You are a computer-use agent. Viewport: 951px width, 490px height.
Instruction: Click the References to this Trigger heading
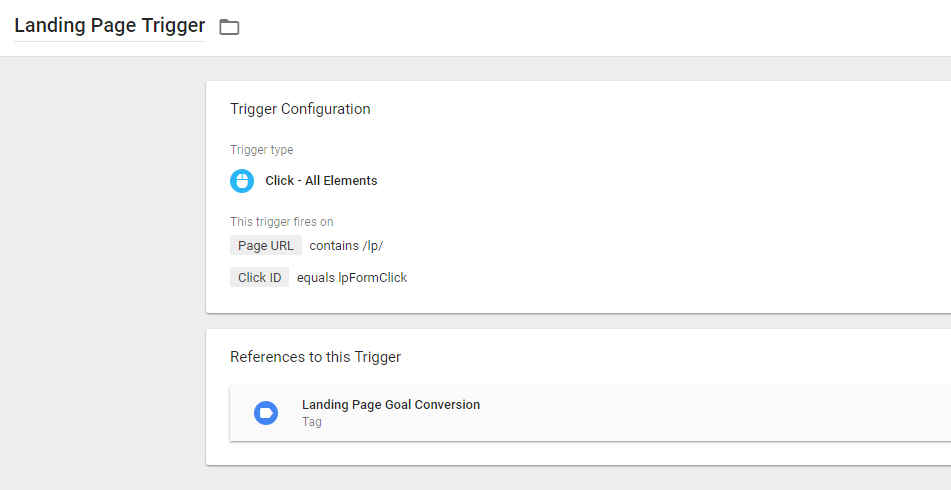coord(315,357)
